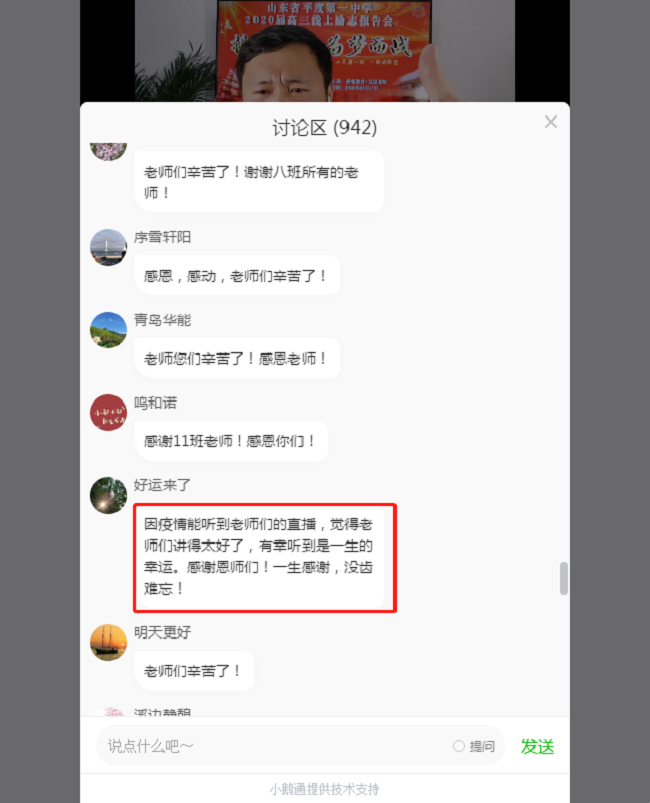This screenshot has width=650, height=803.
Task: Click the live video area above panel
Action: tap(325, 51)
